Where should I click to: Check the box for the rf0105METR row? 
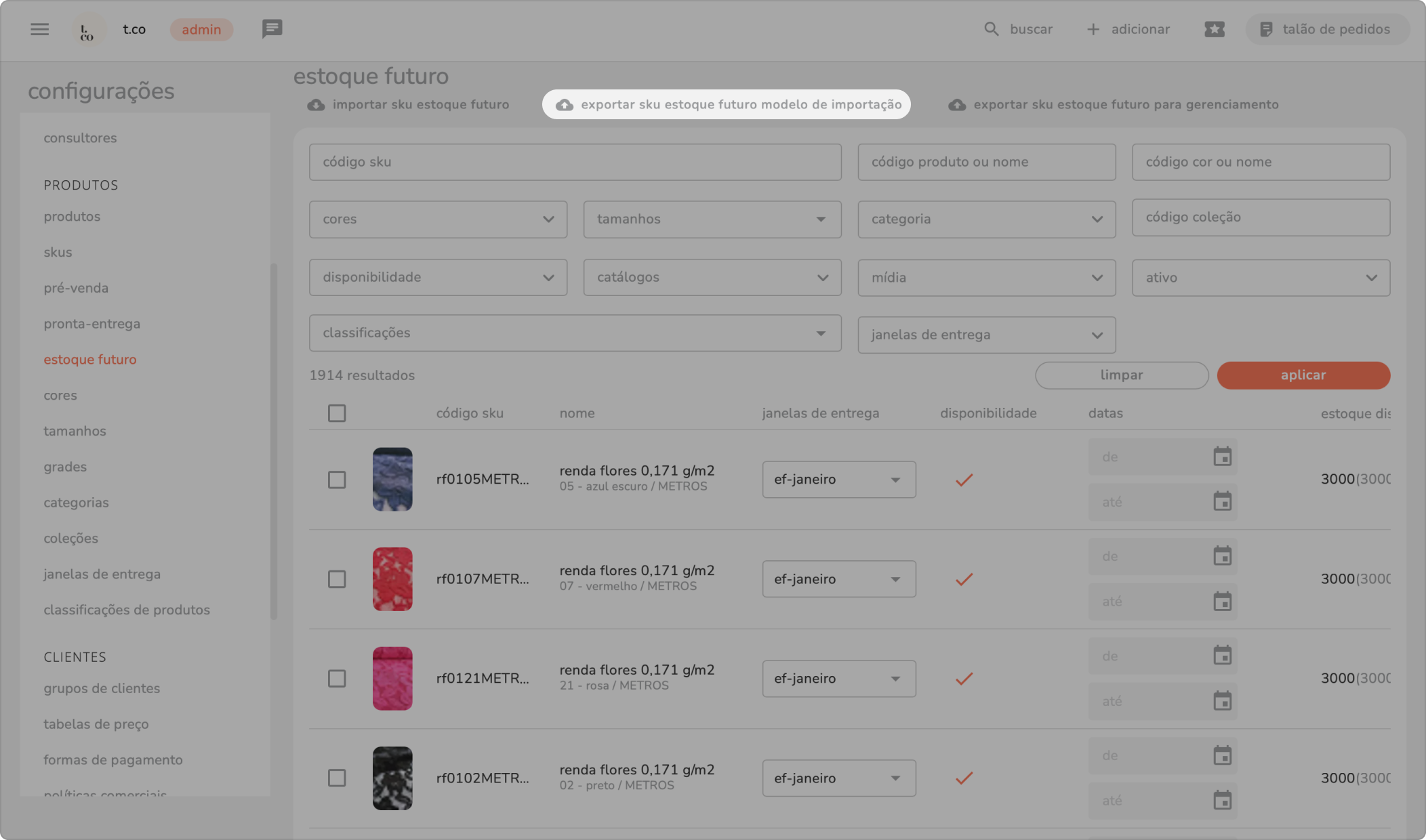(337, 480)
